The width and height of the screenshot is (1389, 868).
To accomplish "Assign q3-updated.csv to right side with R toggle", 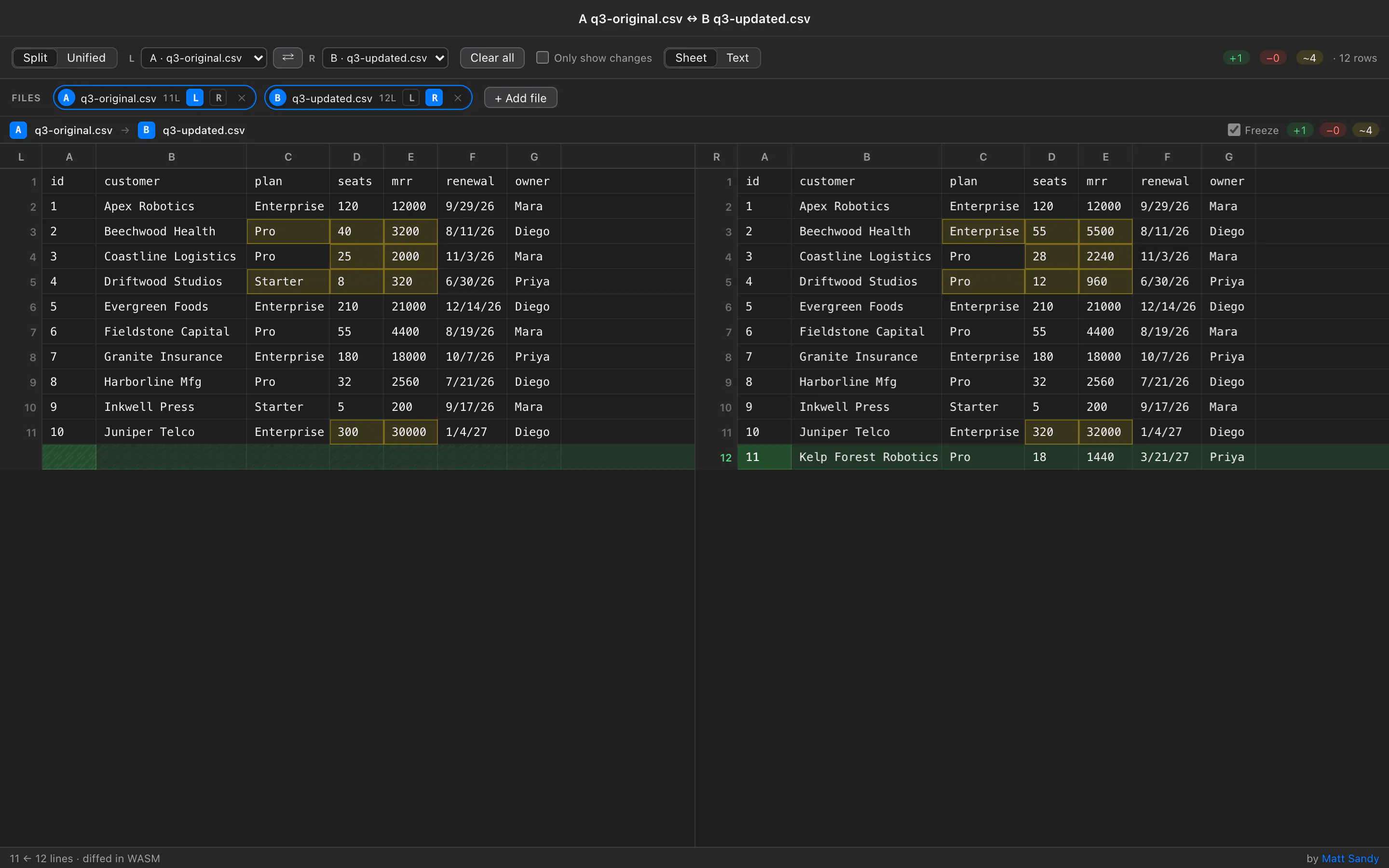I will pos(435,97).
